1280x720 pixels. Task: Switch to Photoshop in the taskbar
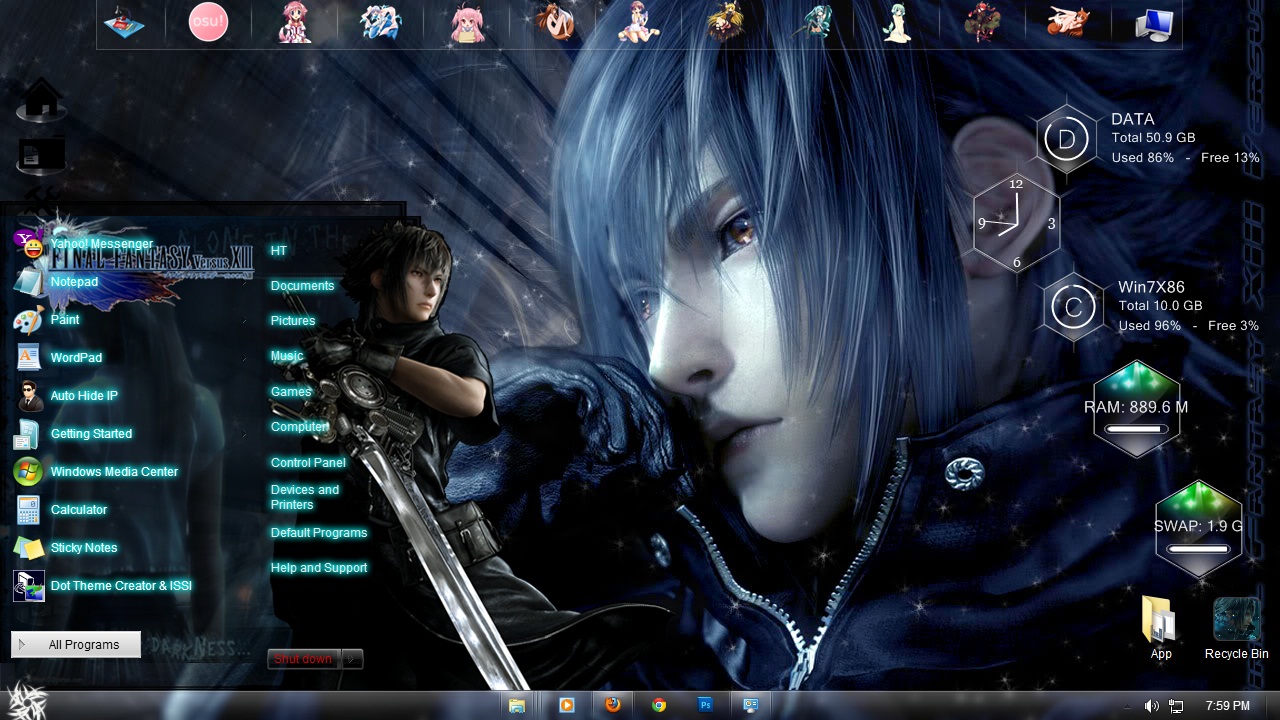(x=706, y=705)
